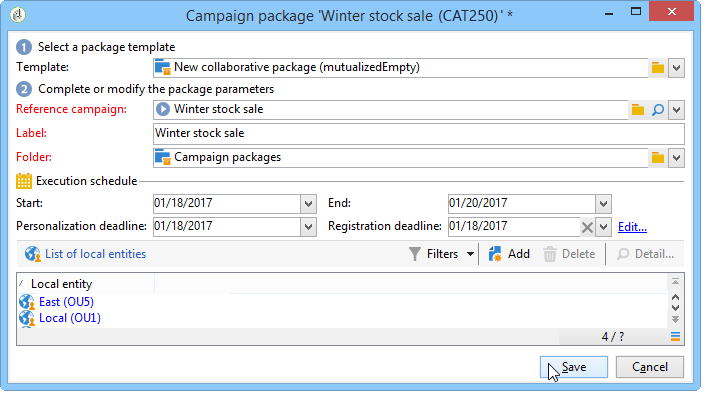Click the Edit... link
This screenshot has height=405, width=722.
(x=632, y=227)
